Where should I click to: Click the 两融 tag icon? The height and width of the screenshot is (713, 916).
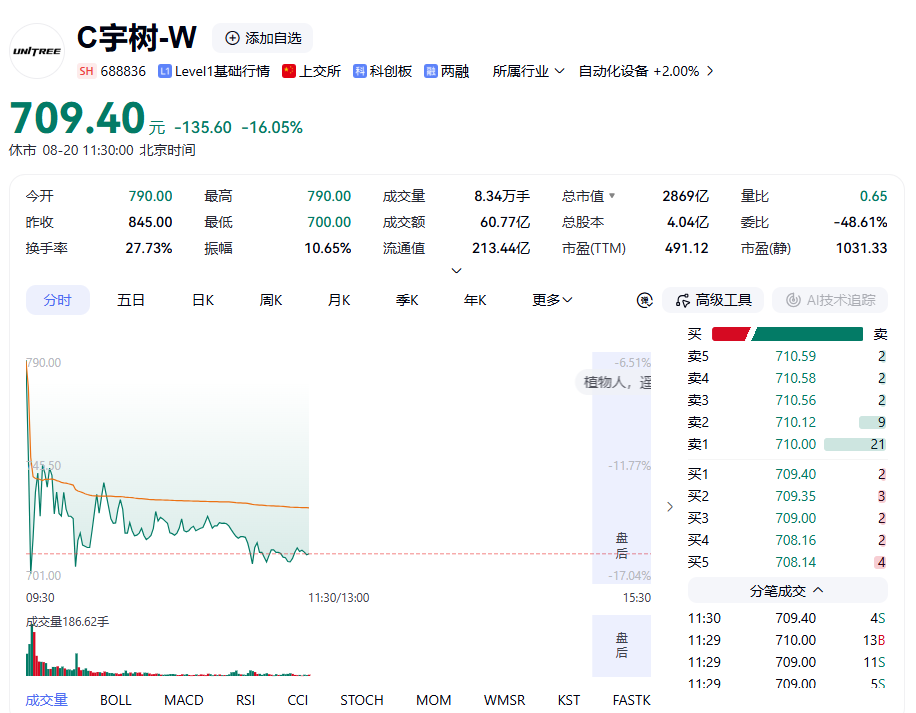[431, 71]
